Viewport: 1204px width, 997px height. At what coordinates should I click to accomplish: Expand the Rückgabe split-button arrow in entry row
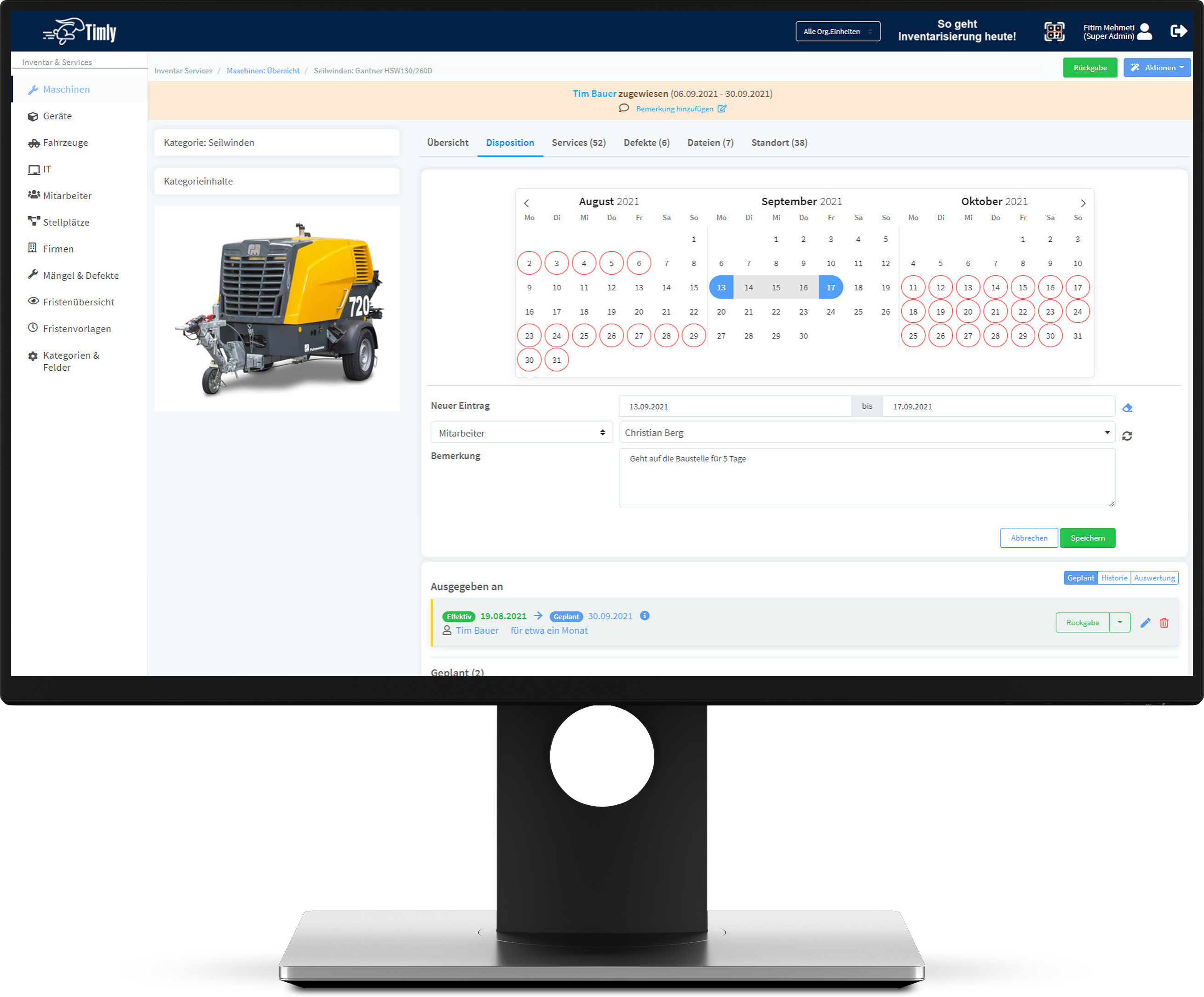click(1120, 623)
